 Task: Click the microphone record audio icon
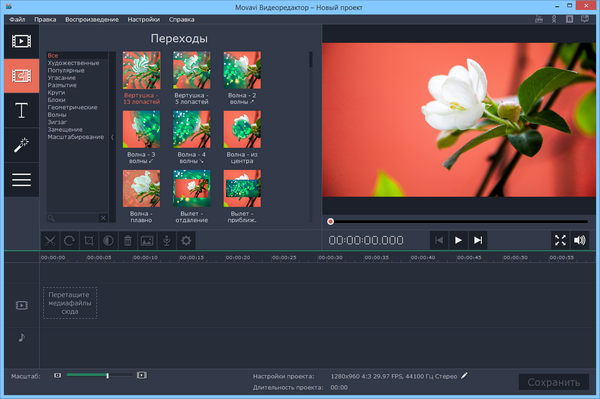coord(167,241)
